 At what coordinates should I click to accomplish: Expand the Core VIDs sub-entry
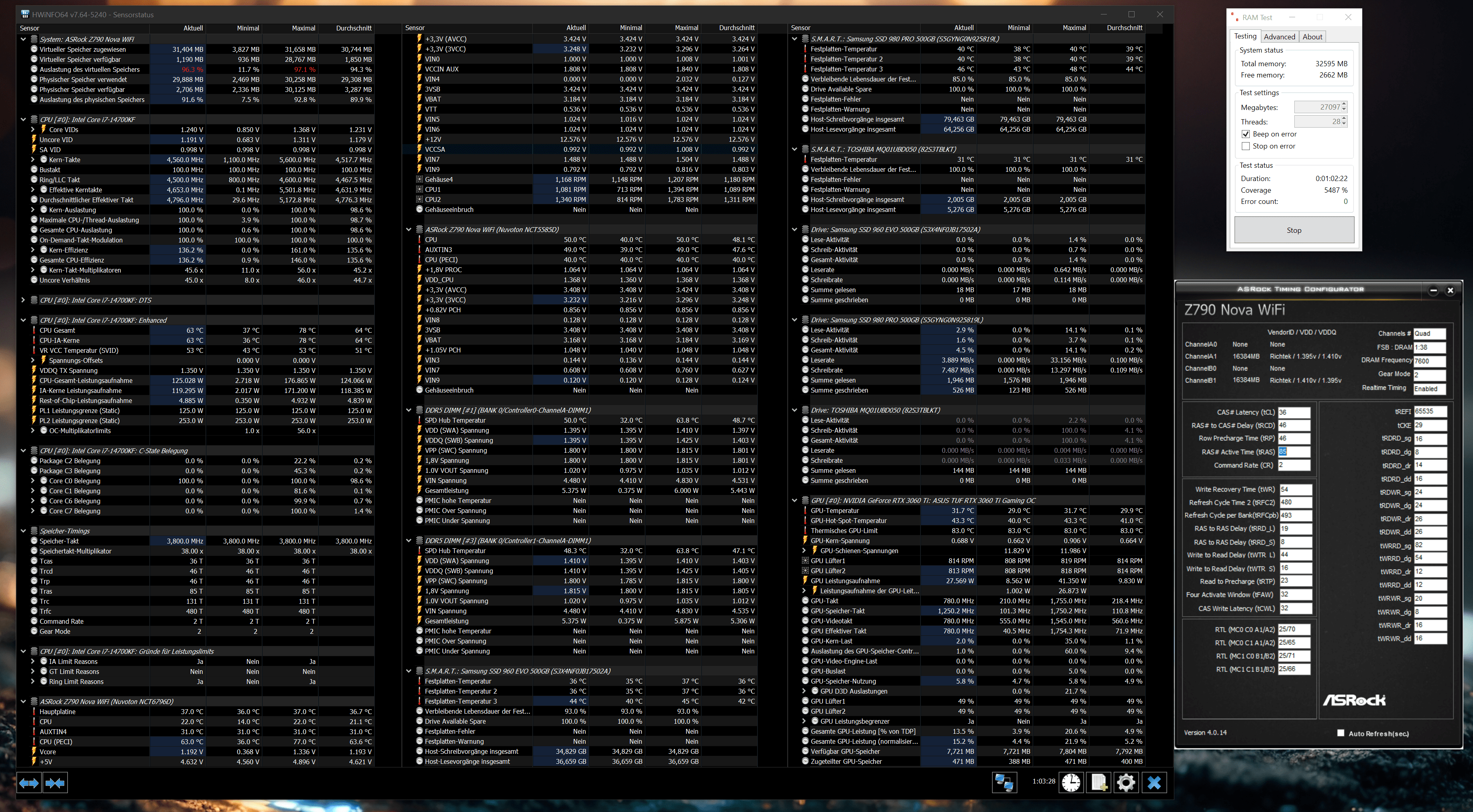pos(33,130)
